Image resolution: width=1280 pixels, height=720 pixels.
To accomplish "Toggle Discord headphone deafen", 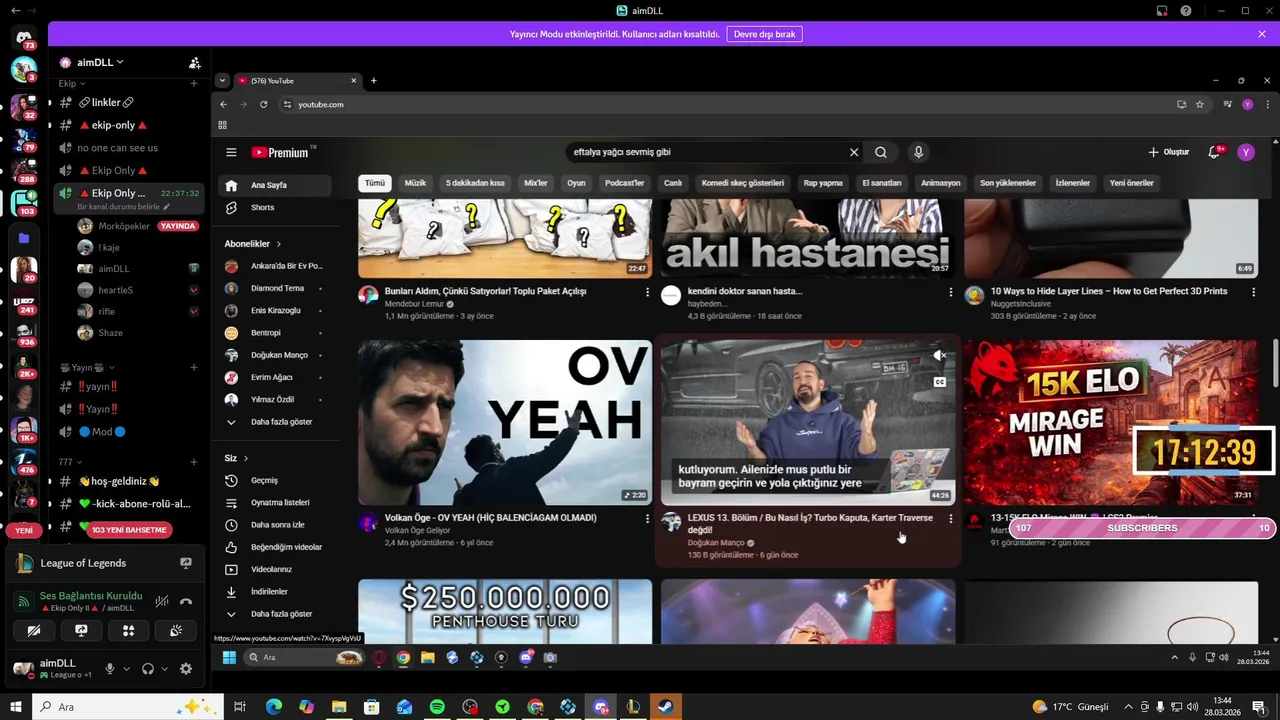I will tap(148, 669).
